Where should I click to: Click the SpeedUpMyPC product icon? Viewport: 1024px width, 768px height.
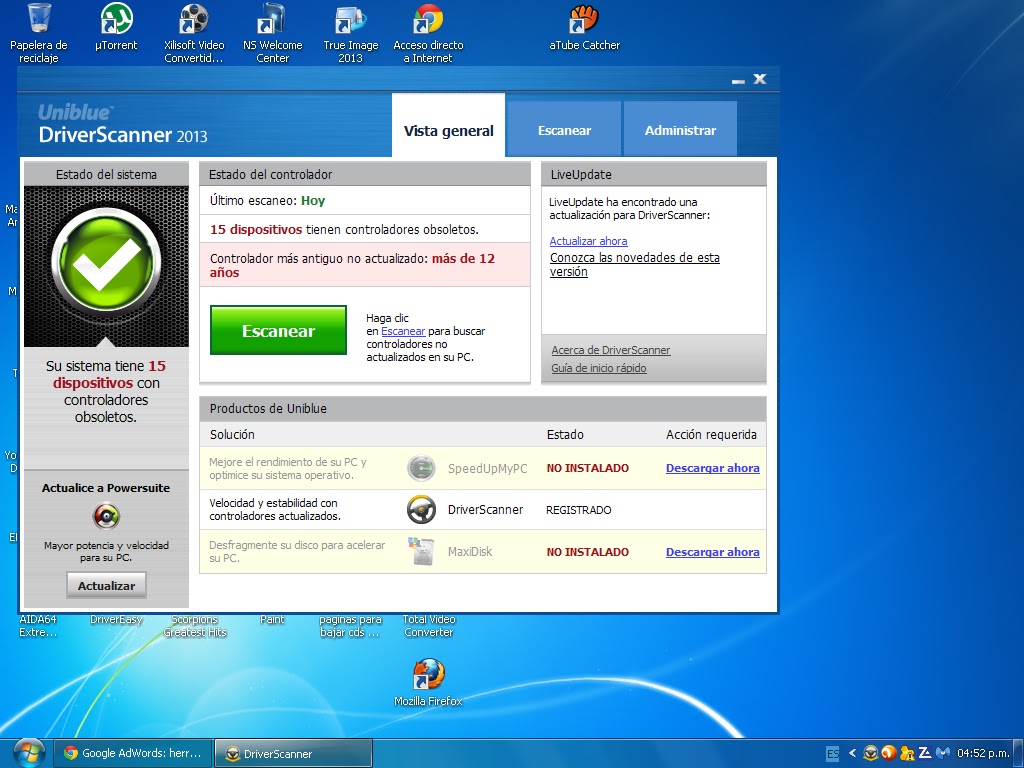(x=421, y=468)
